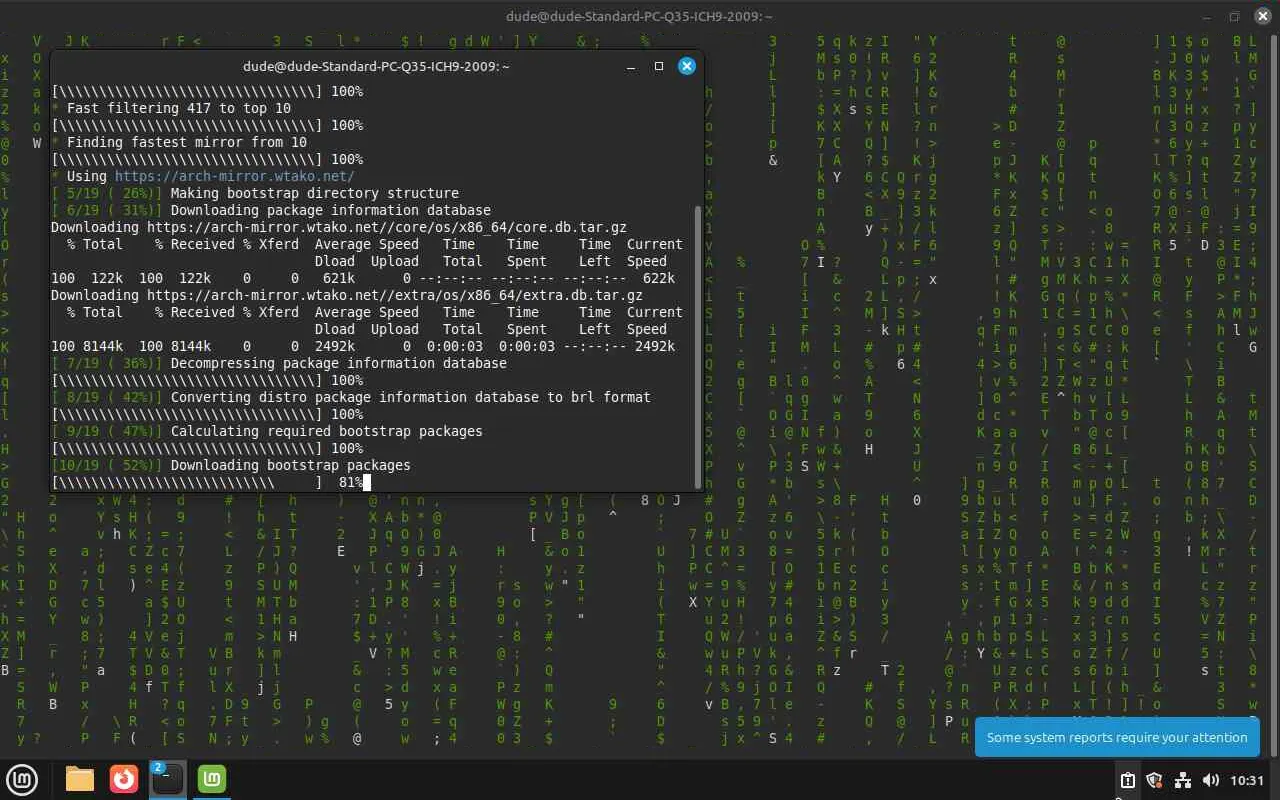Open the Linux Mint start menu
The image size is (1280, 800).
point(23,779)
